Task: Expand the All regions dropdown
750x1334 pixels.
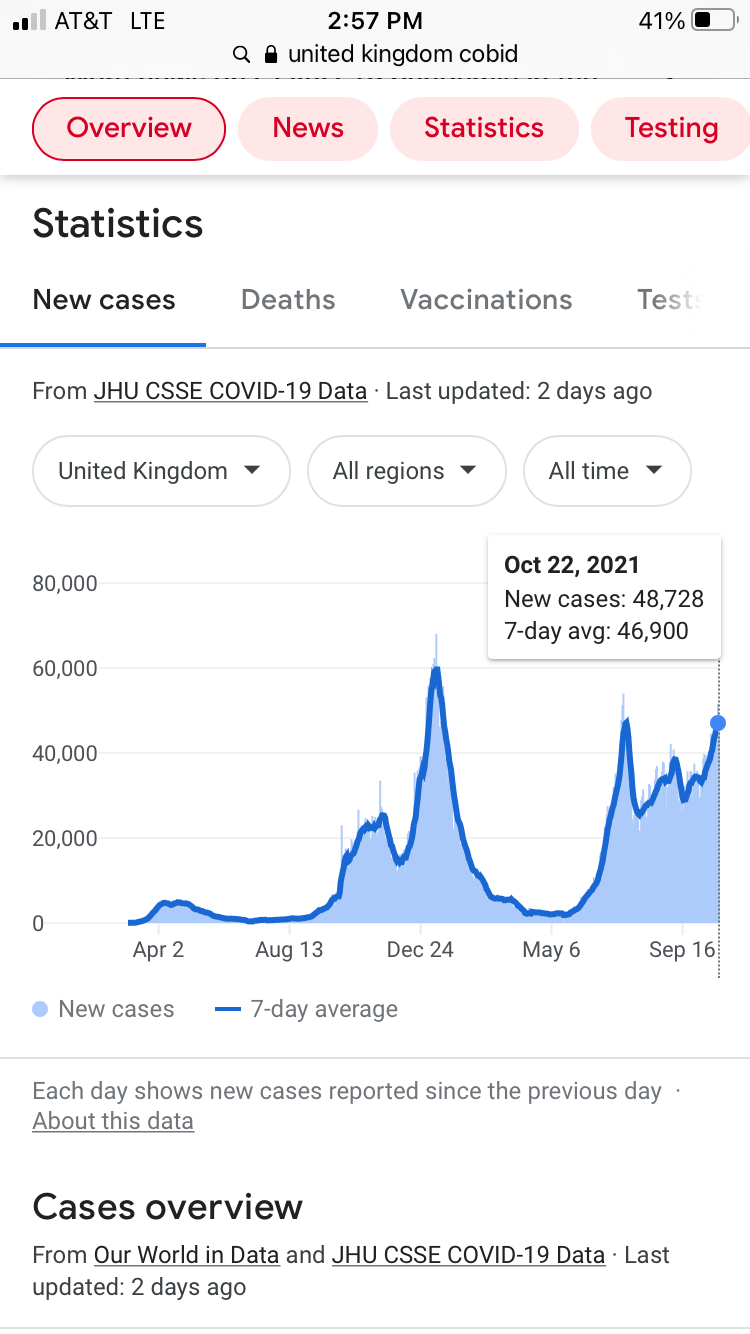Action: pos(406,471)
